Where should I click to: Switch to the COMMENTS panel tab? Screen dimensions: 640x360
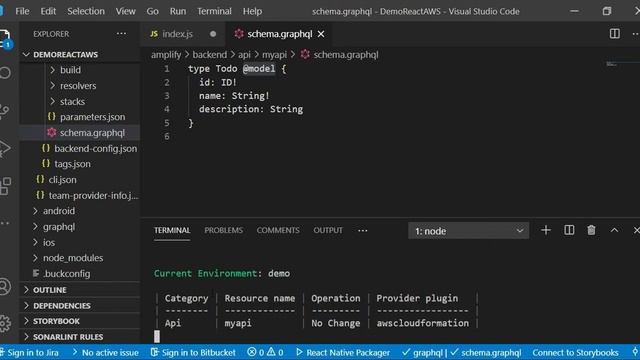coord(278,231)
